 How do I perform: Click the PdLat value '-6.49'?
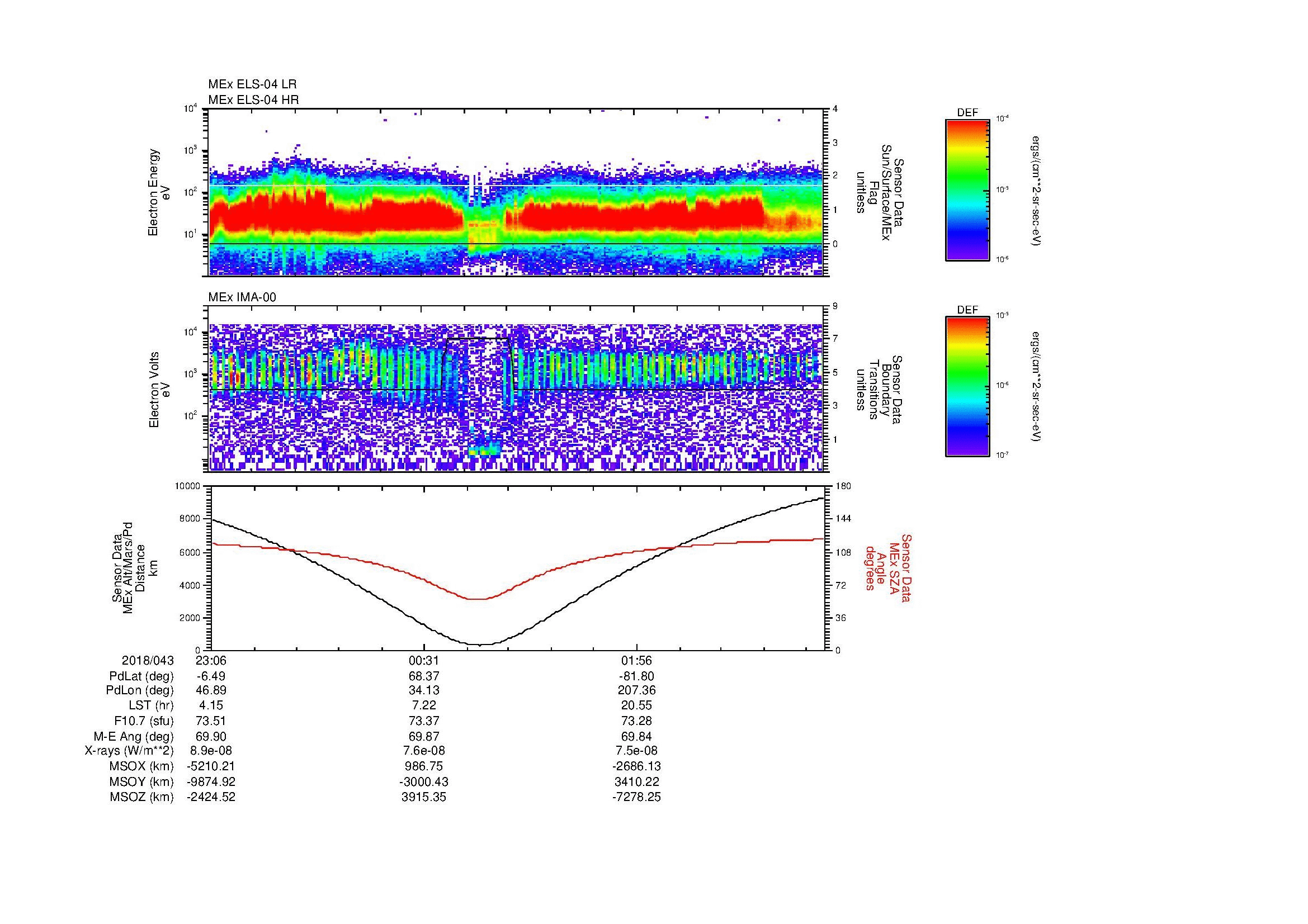pos(211,676)
